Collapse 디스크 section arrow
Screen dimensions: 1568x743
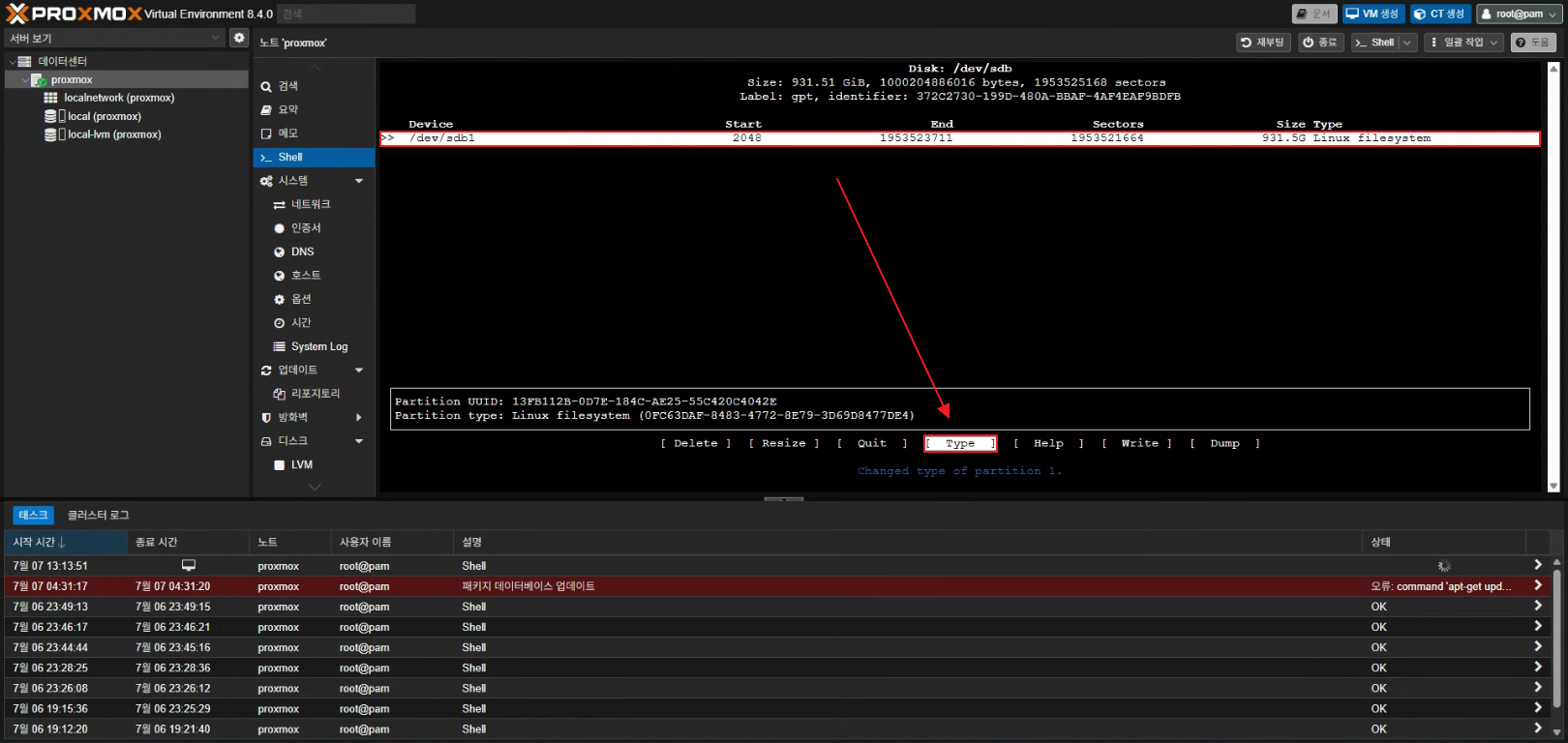(x=359, y=441)
